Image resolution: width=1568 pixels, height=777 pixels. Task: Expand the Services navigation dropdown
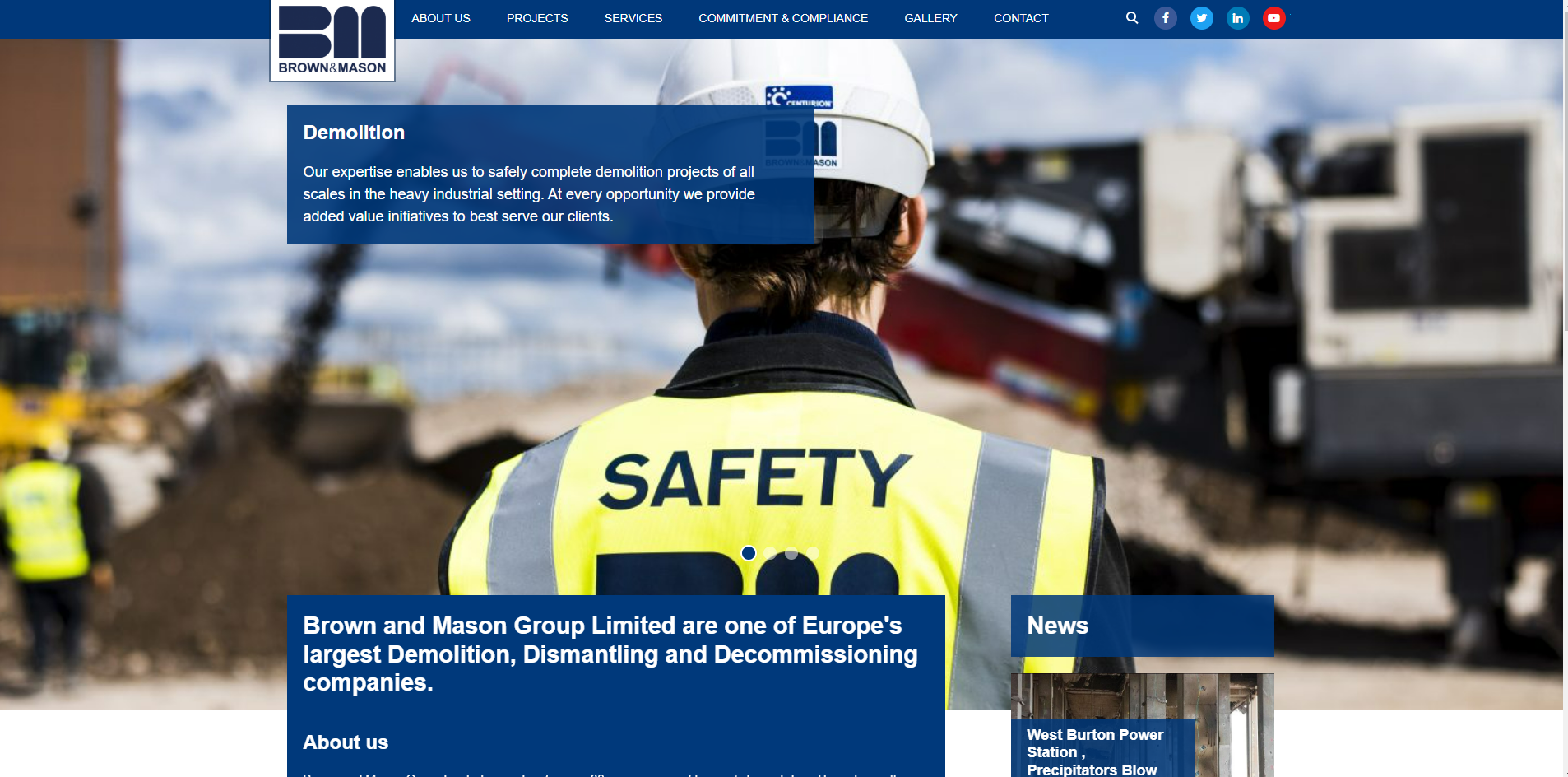[x=633, y=17]
